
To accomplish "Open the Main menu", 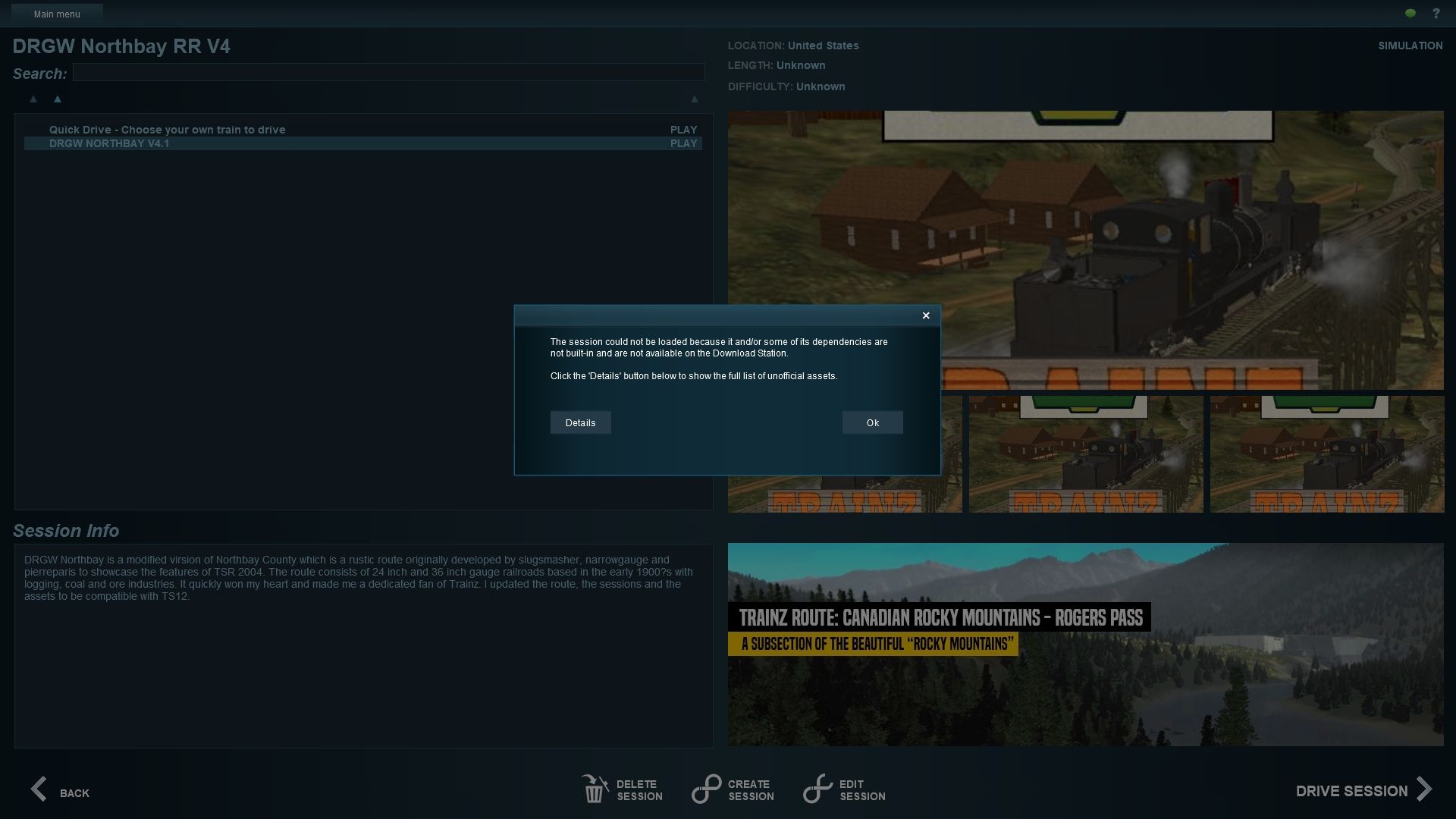I will [x=57, y=14].
